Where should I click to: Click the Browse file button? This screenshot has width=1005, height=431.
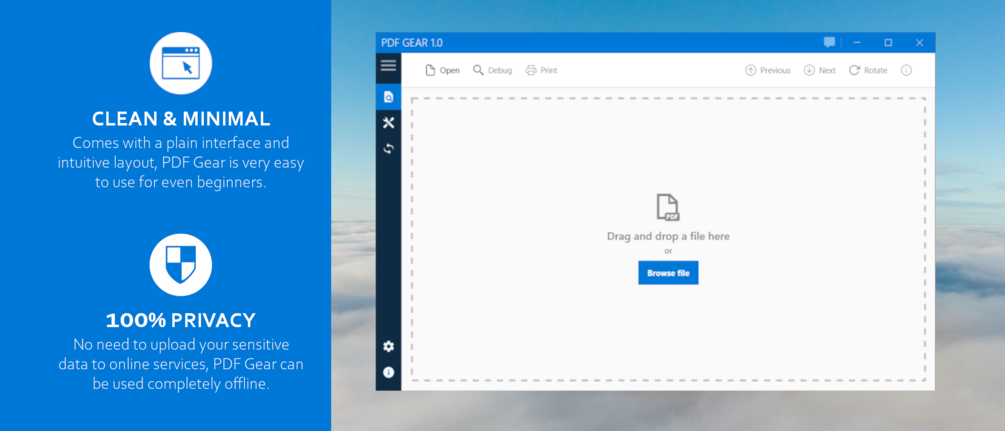(x=669, y=273)
